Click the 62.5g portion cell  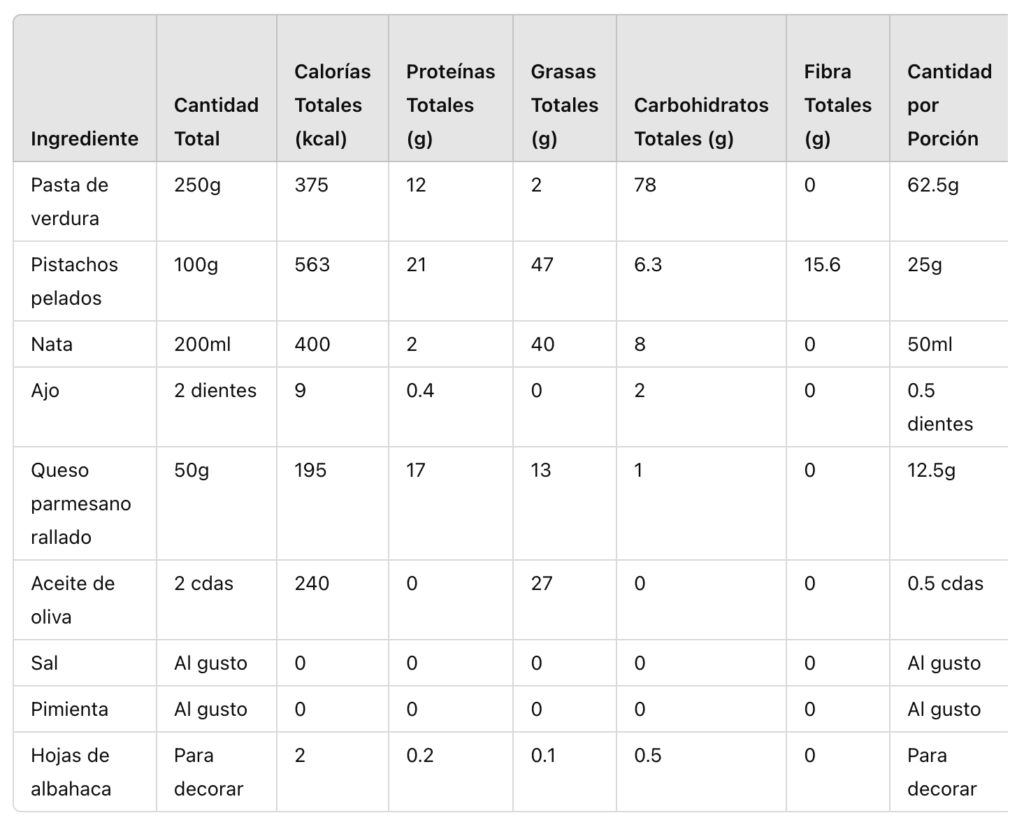(933, 185)
